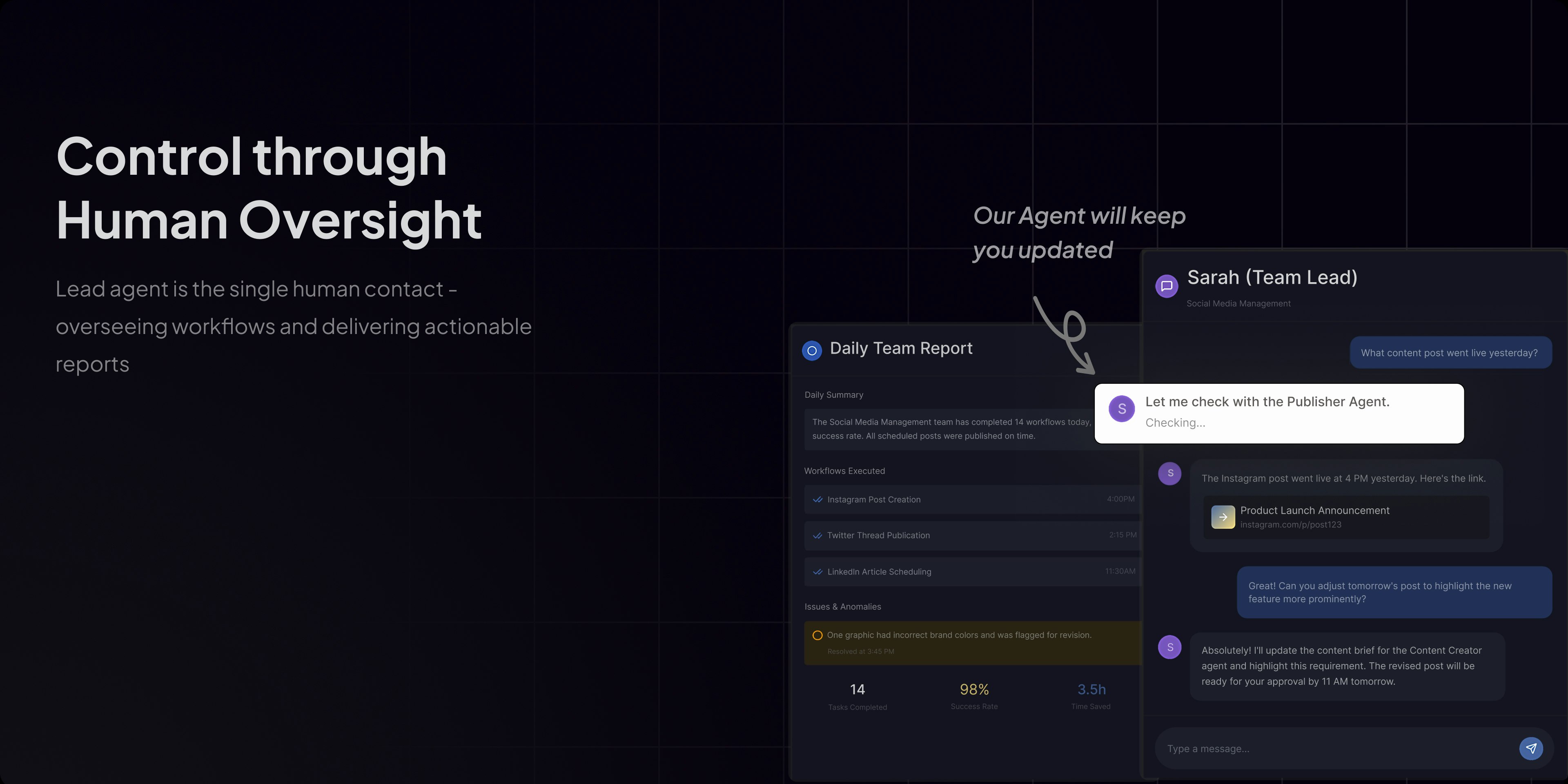Click the checkmark icon on Twitter Thread Publication
The image size is (1568, 784).
(x=817, y=536)
